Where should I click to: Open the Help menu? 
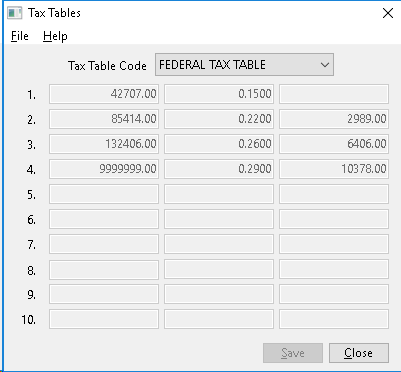(x=55, y=36)
